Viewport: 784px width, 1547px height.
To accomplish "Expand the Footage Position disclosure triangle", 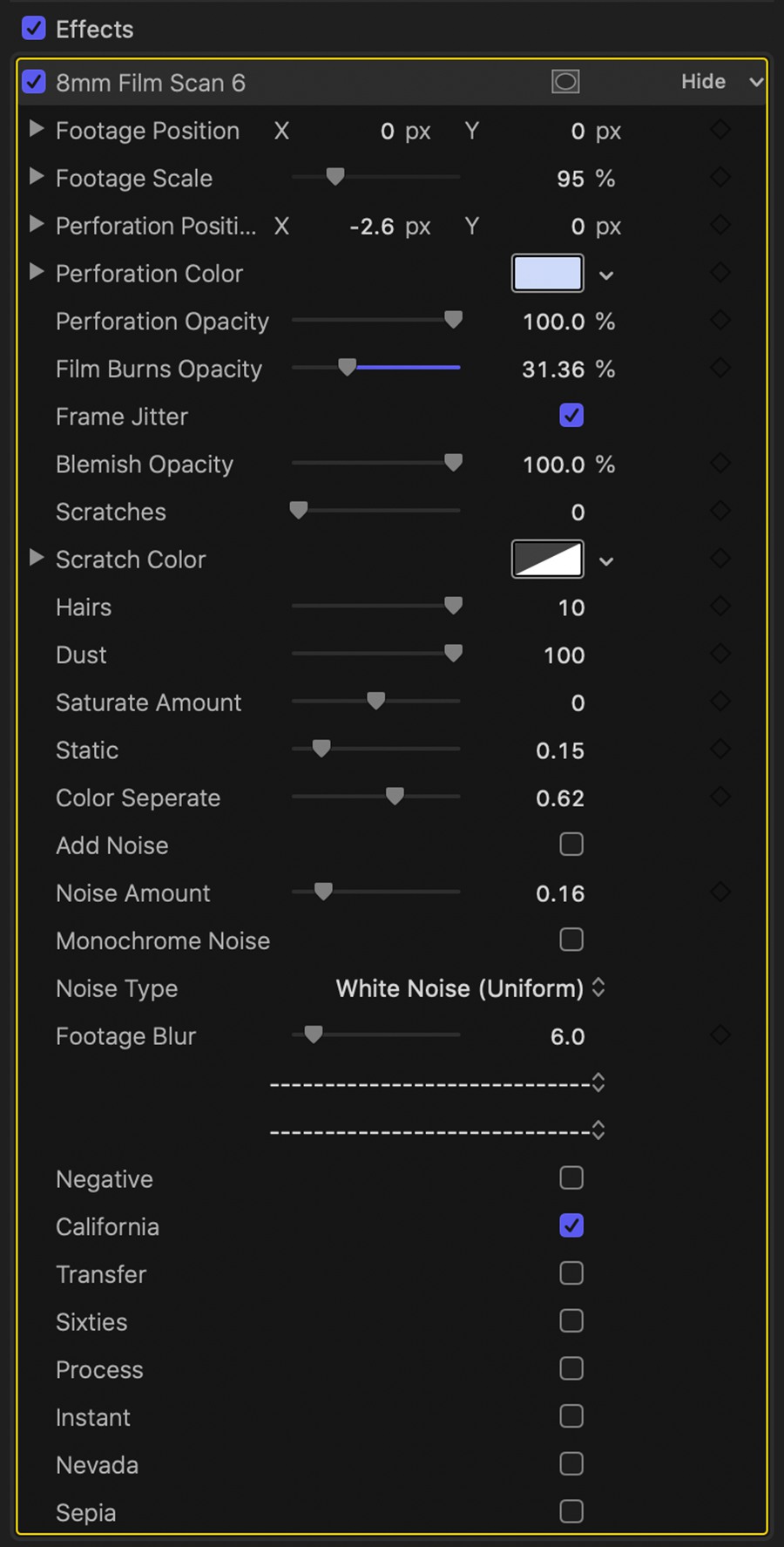I will tap(37, 129).
